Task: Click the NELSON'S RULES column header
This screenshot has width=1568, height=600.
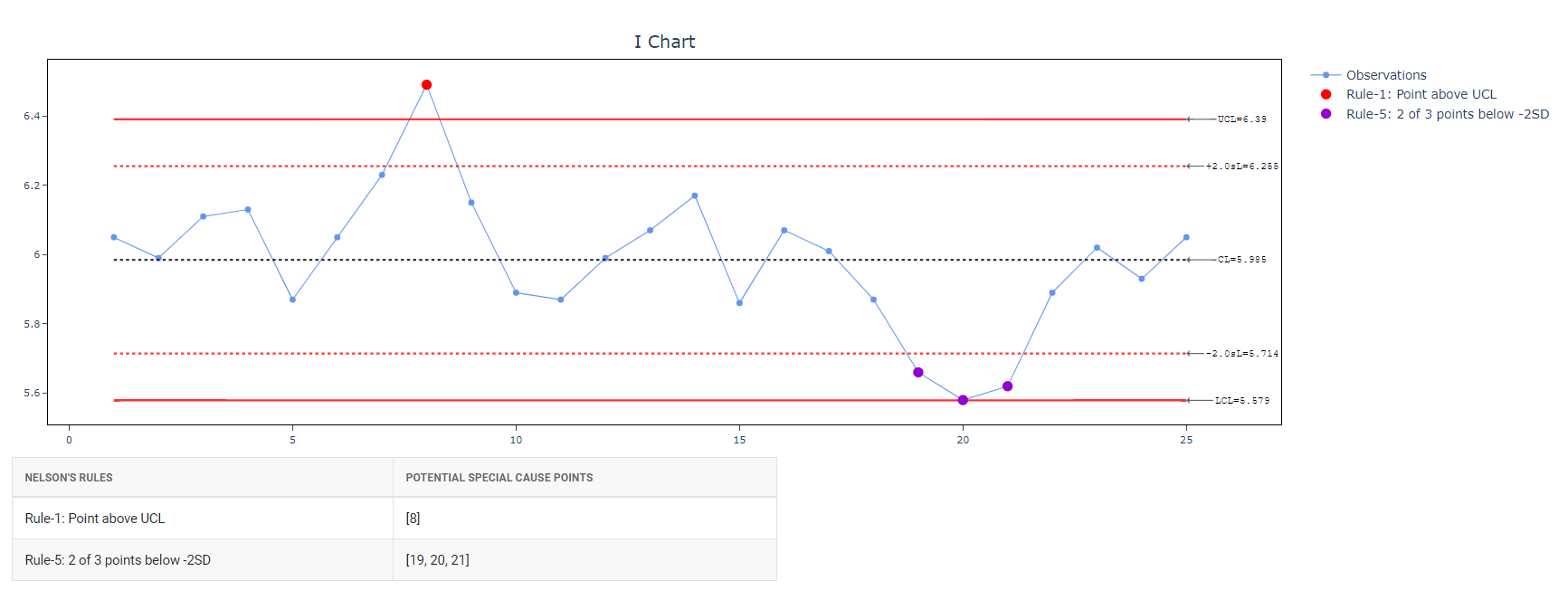Action: click(69, 478)
